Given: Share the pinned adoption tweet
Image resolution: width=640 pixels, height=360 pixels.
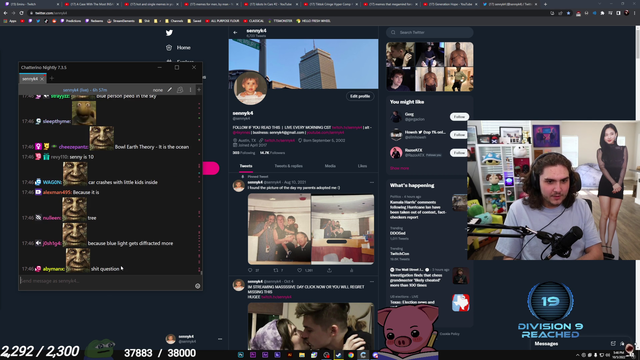Looking at the screenshot, I should point(329,270).
